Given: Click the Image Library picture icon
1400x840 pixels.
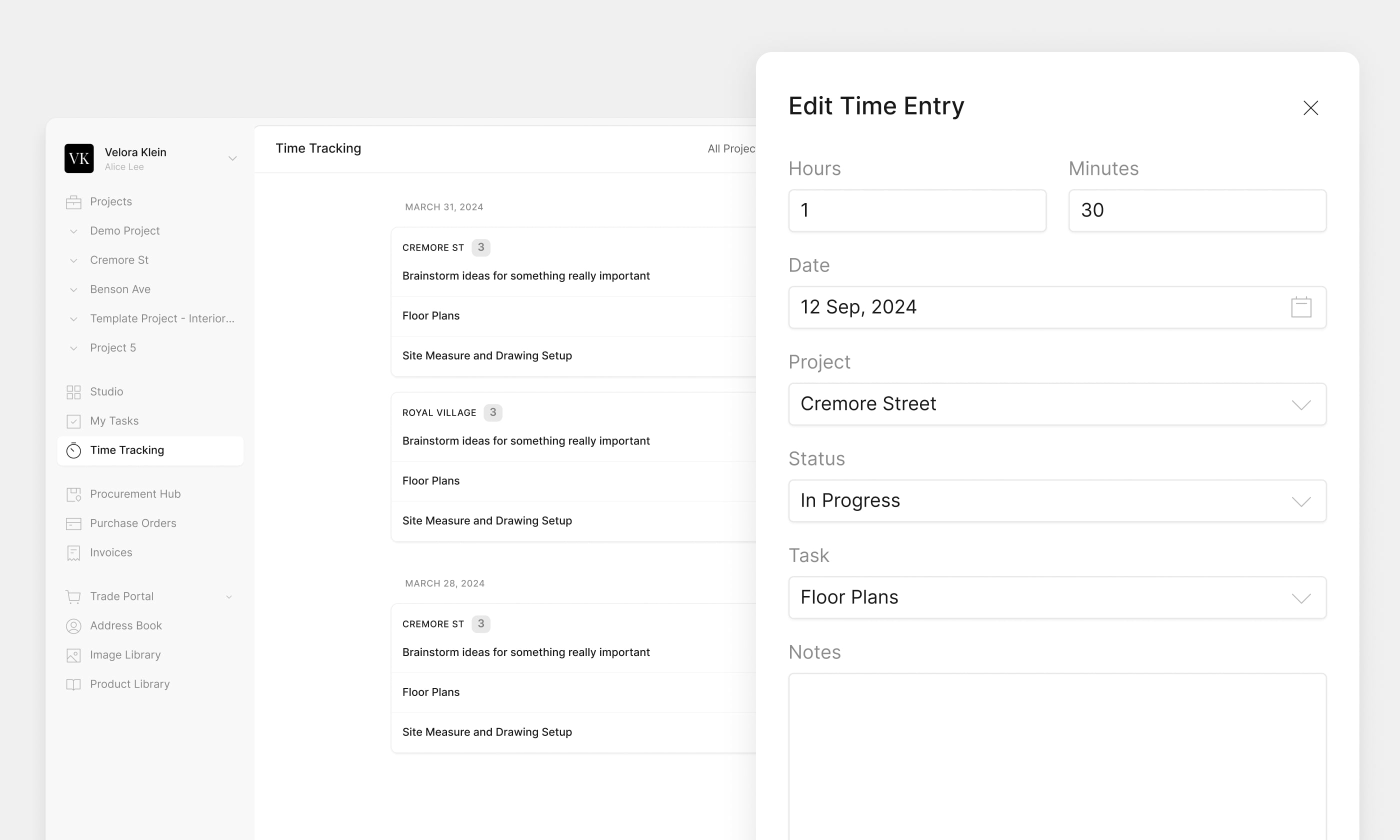Looking at the screenshot, I should click(x=73, y=655).
